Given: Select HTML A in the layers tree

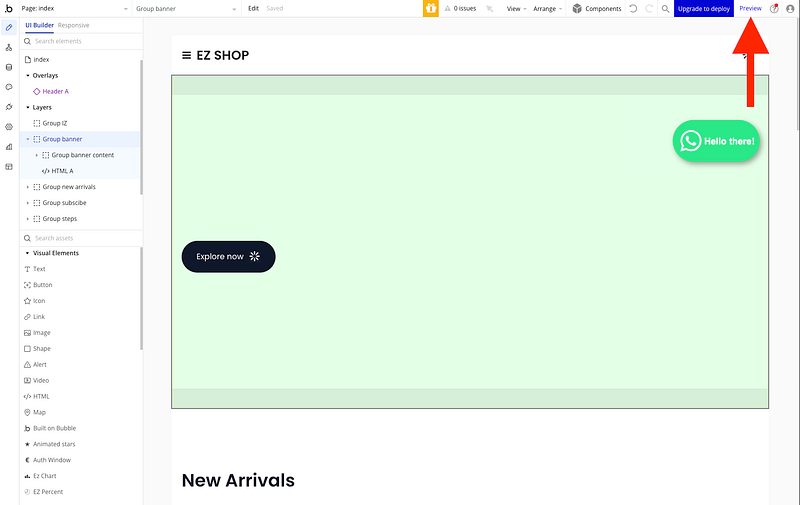Looking at the screenshot, I should (x=62, y=171).
